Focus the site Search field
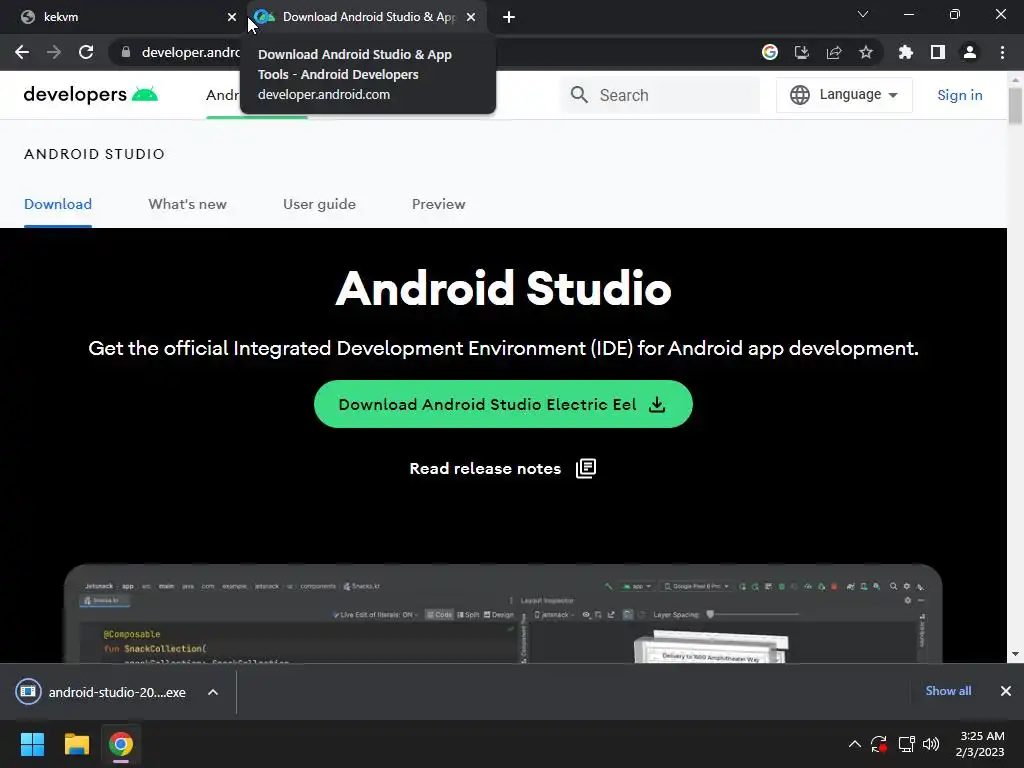 tap(660, 95)
